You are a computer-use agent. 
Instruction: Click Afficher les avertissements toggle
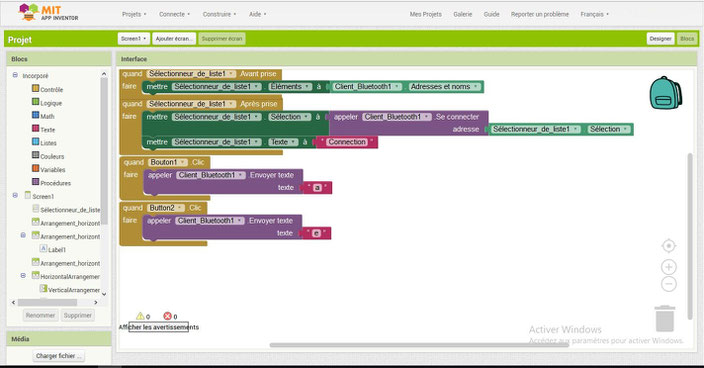point(158,327)
